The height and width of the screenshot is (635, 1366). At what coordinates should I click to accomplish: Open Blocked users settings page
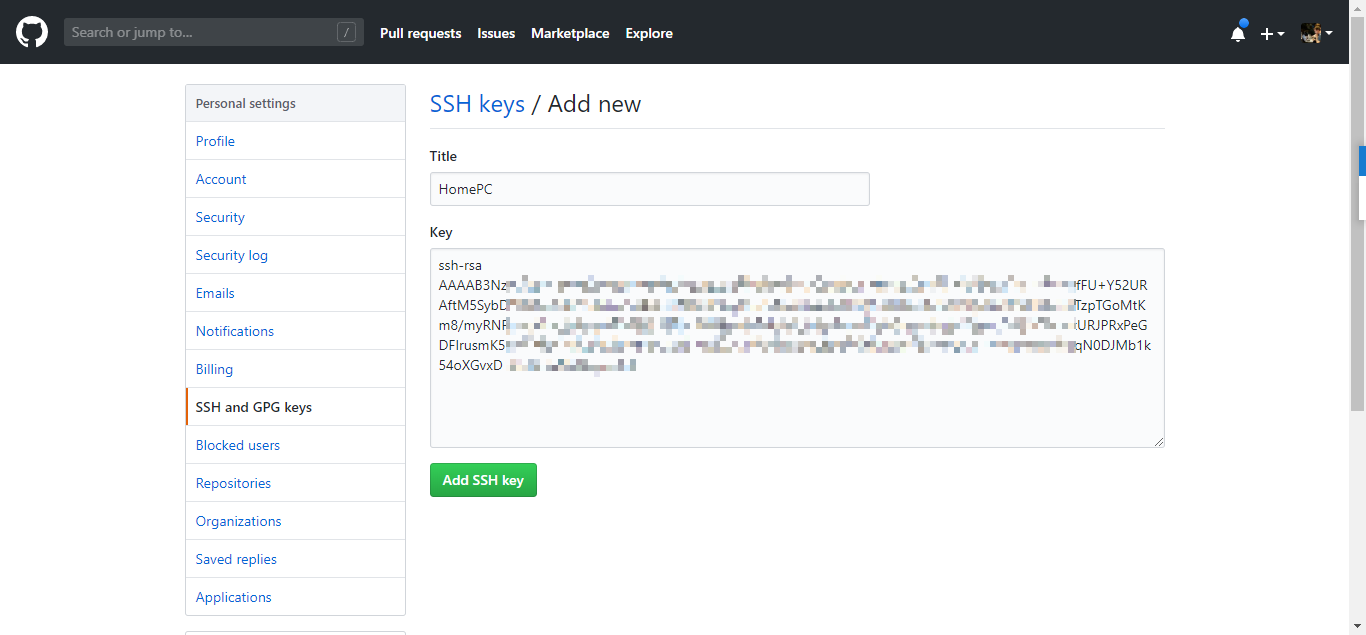(x=238, y=445)
